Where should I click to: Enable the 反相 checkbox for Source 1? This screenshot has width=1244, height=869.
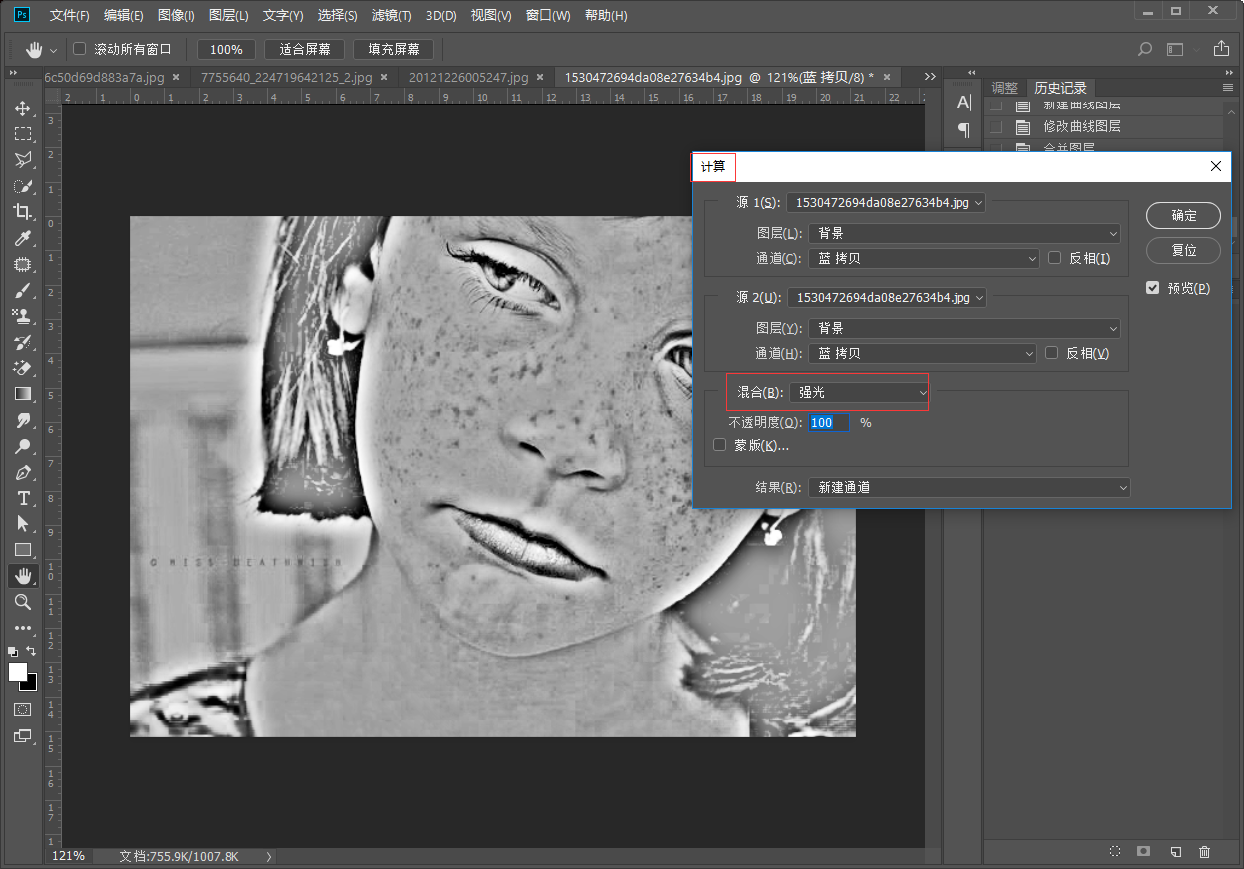pyautogui.click(x=1055, y=258)
